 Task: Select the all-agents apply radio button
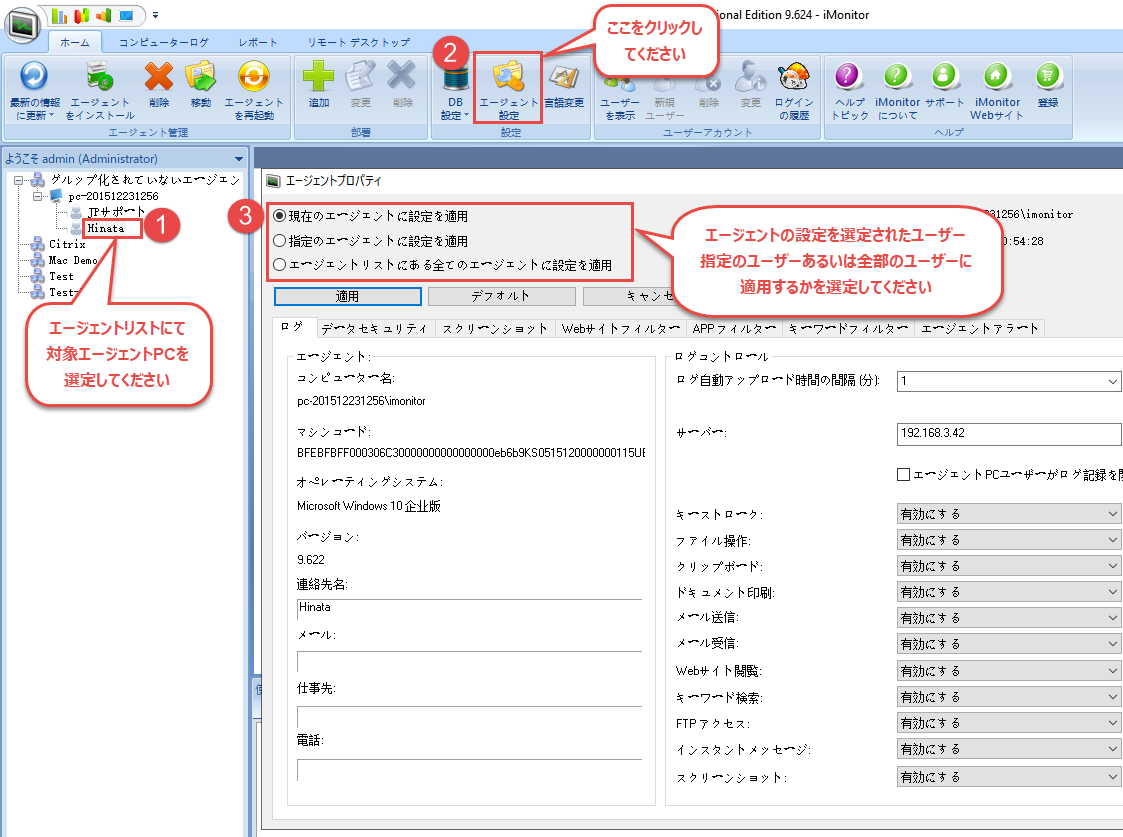(x=280, y=266)
